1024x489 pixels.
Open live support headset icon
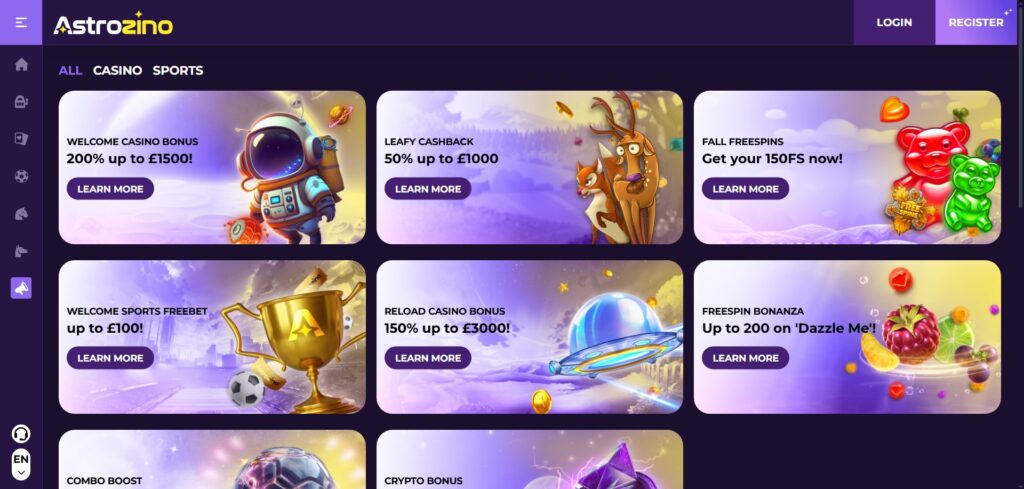click(x=21, y=434)
